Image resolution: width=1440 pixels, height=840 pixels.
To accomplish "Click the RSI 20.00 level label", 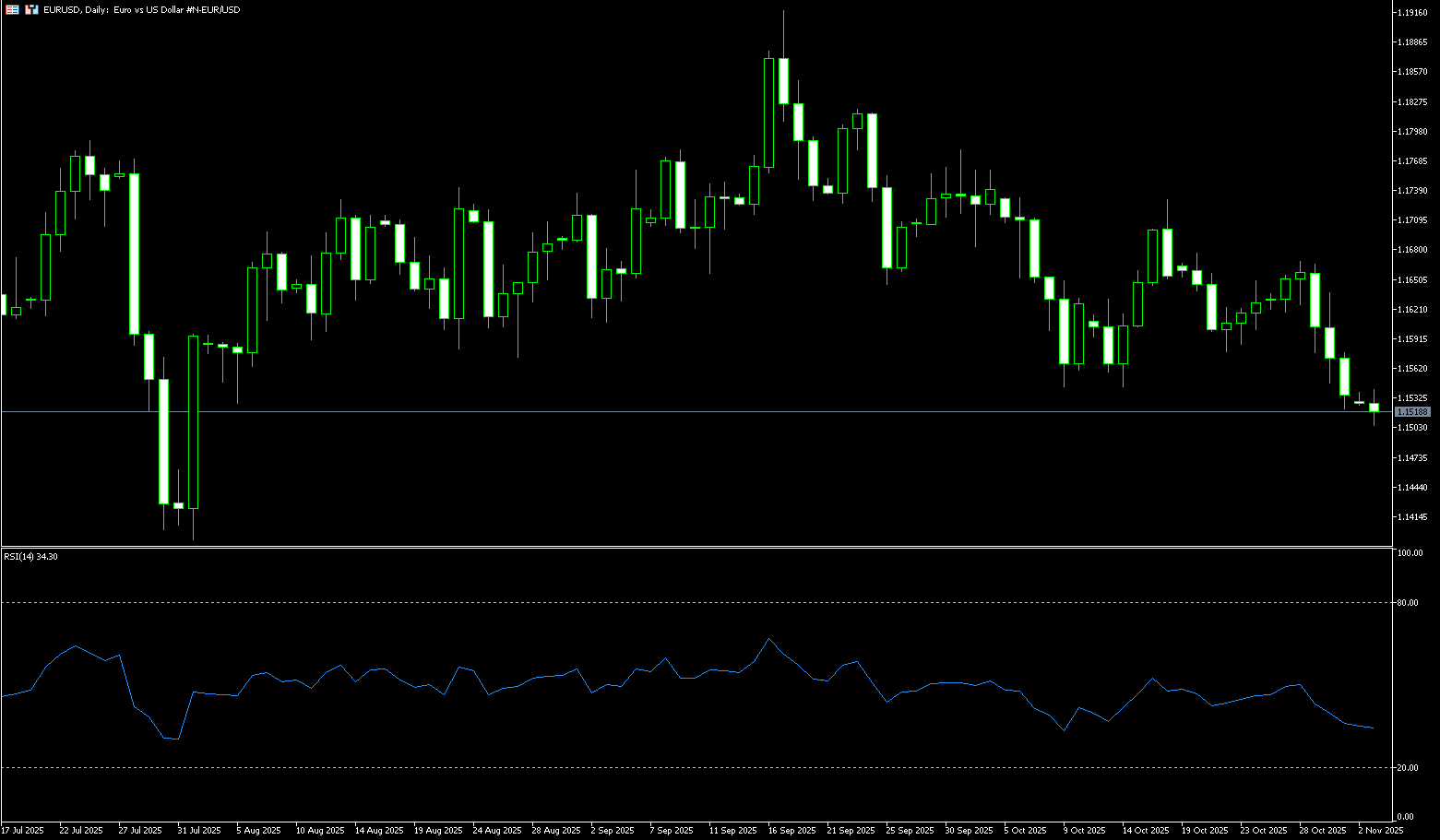I will pos(1408,768).
